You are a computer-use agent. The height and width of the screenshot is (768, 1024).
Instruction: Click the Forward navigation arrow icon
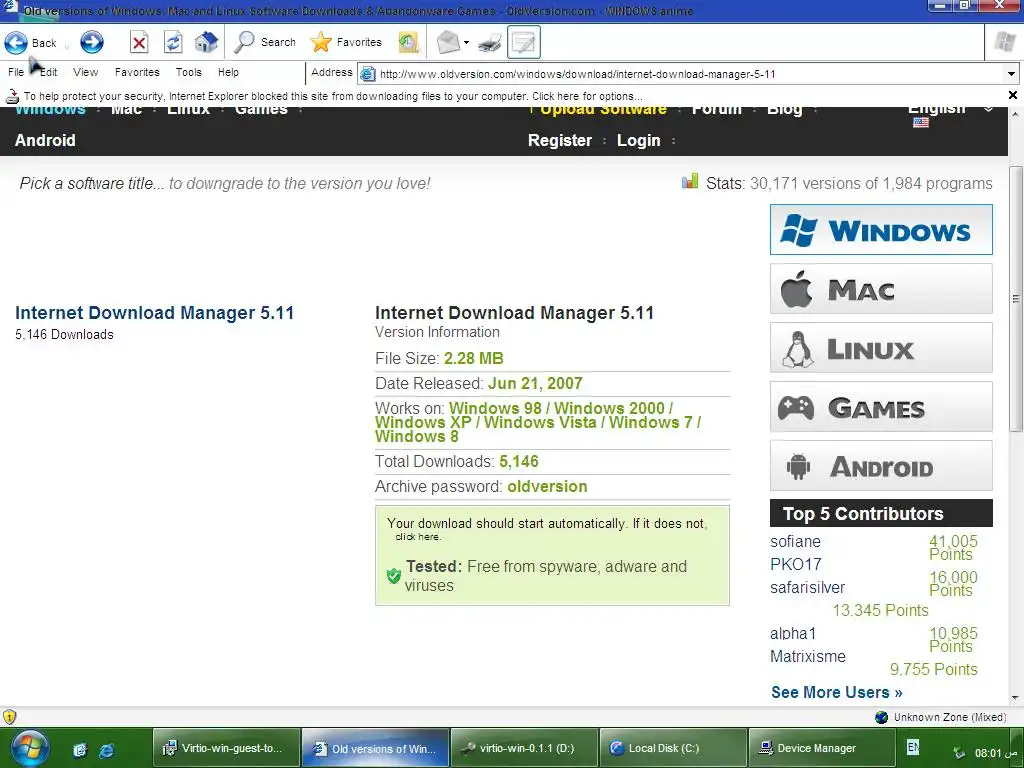[x=91, y=42]
